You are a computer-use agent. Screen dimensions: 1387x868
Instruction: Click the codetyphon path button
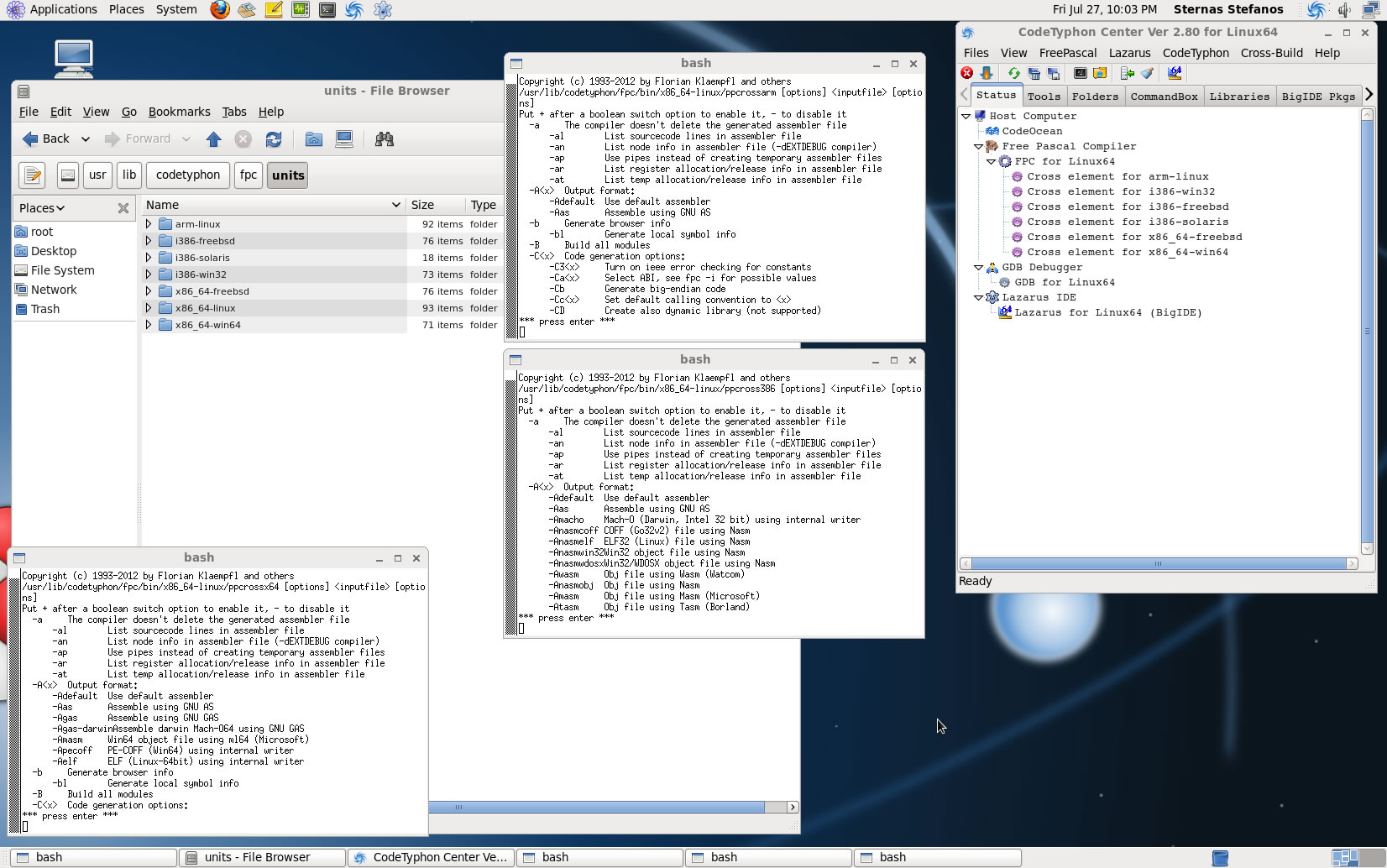click(x=188, y=175)
